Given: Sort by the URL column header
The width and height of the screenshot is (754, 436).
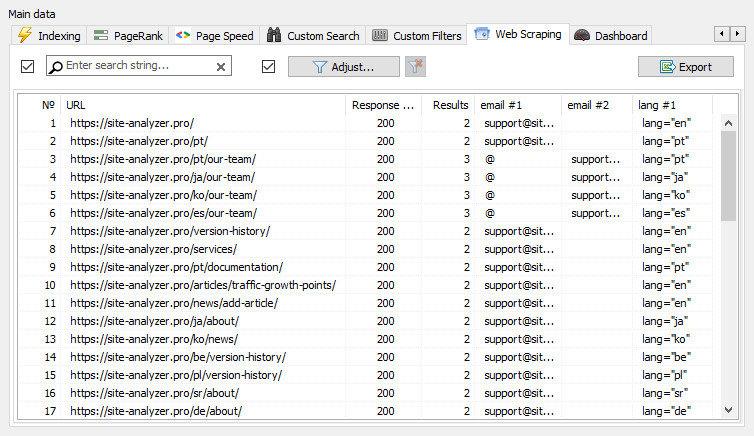Looking at the screenshot, I should [203, 105].
